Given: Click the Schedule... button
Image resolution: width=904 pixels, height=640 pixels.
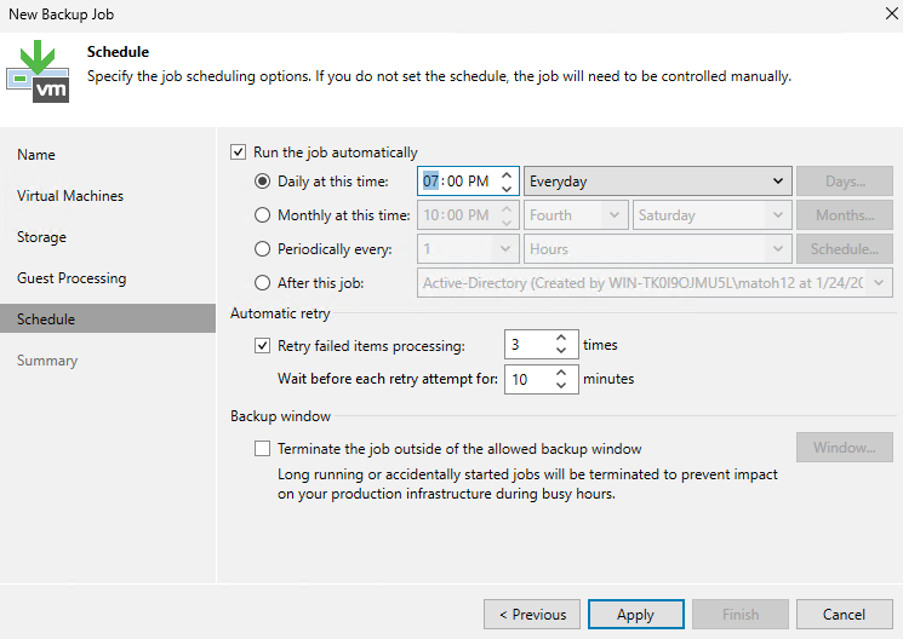Looking at the screenshot, I should coord(845,249).
